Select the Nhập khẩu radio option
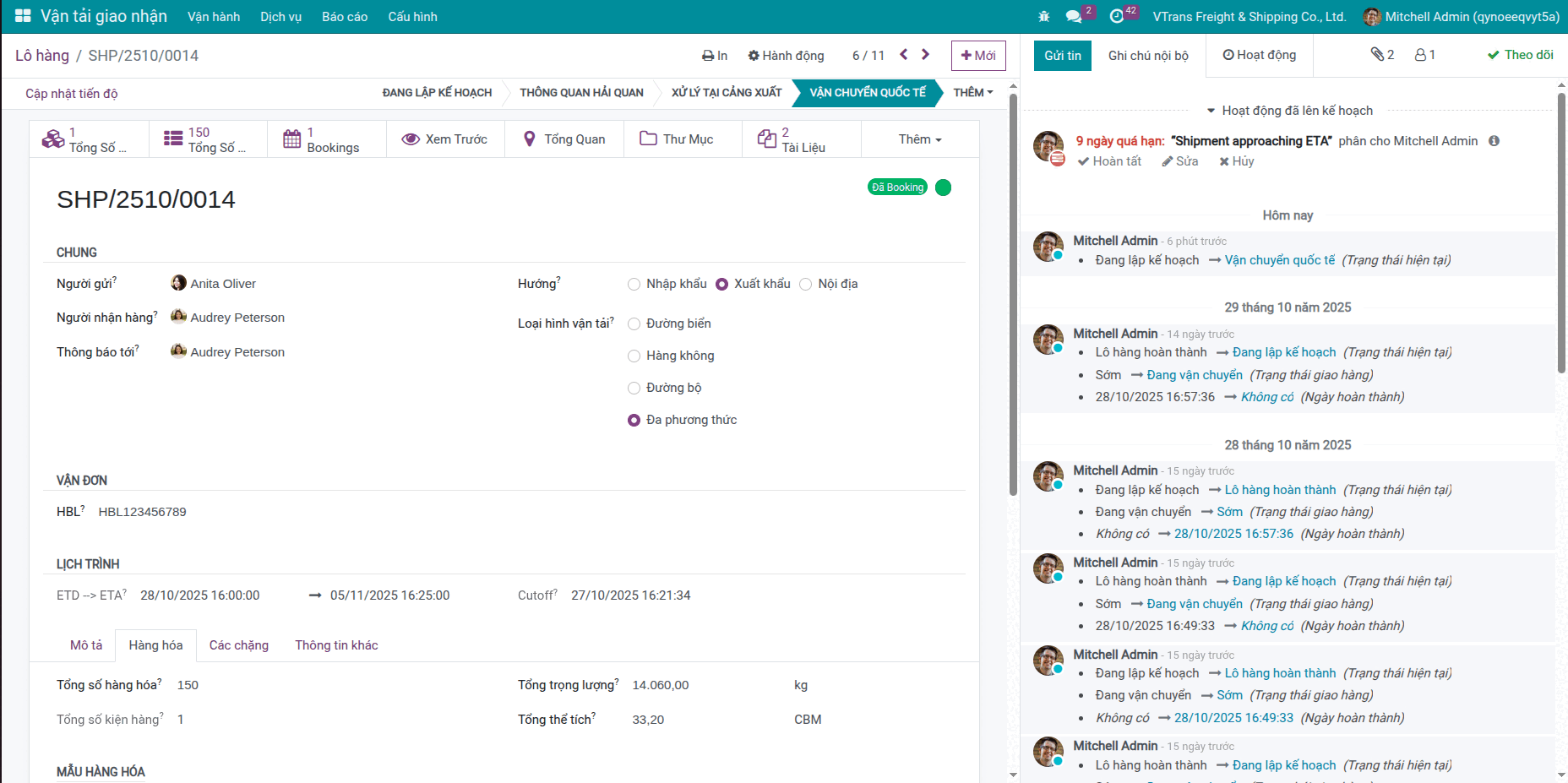 (x=634, y=285)
